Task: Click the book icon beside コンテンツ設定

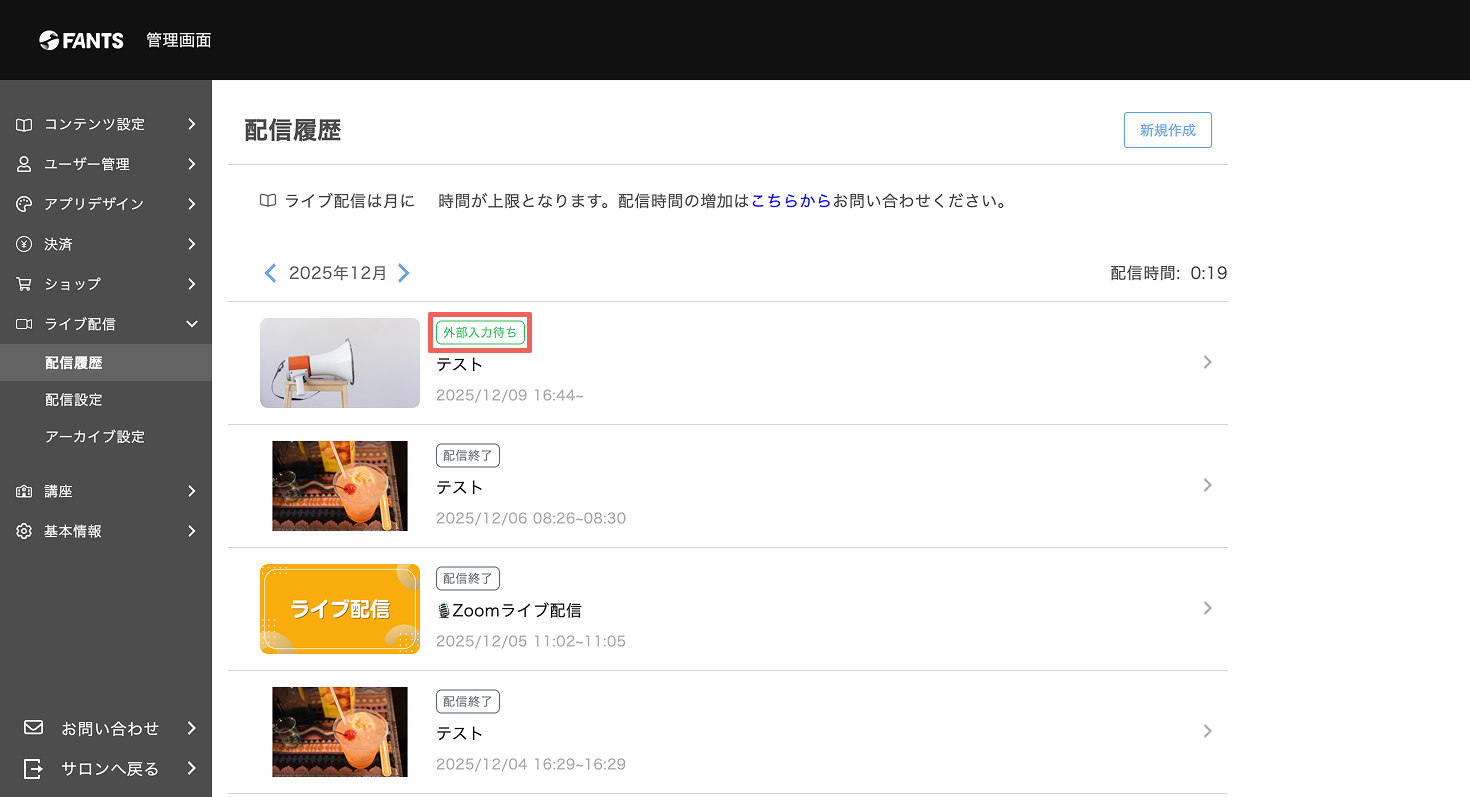Action: pos(24,125)
